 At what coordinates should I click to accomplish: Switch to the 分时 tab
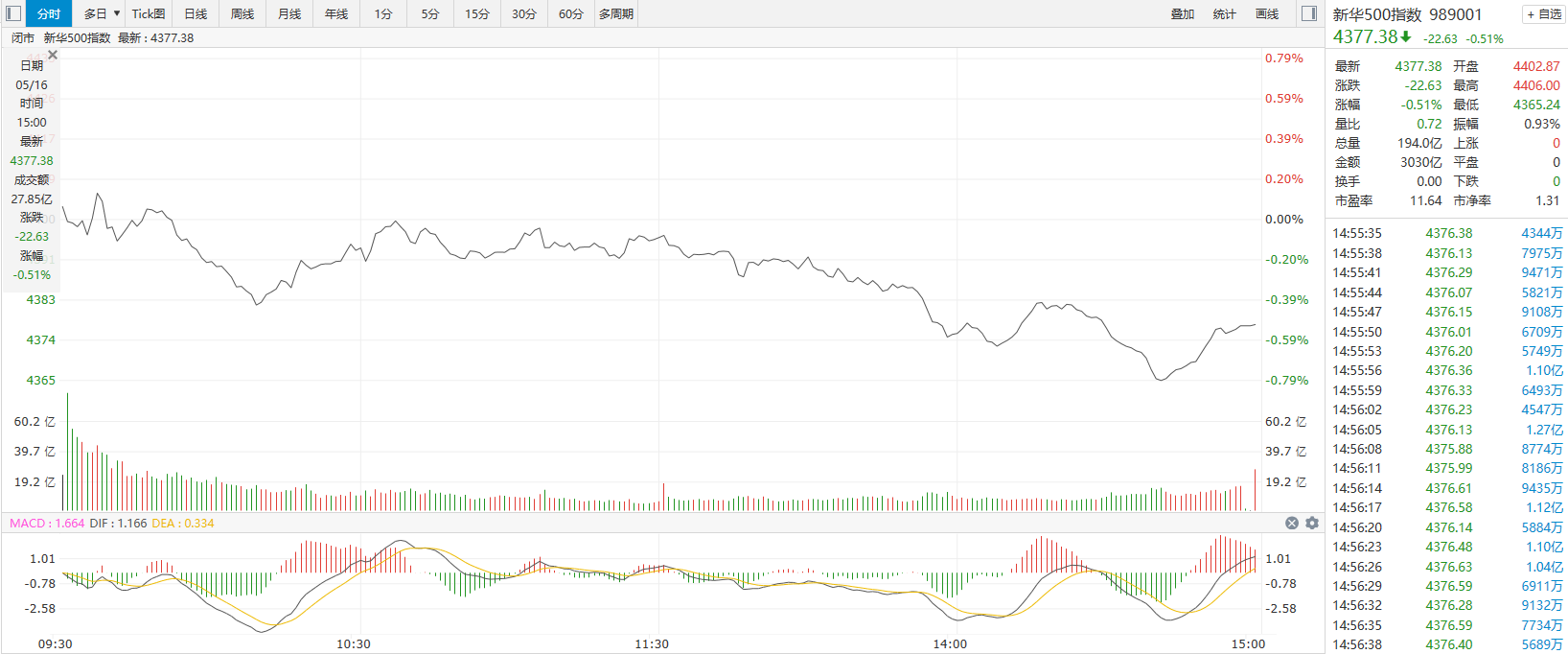point(48,13)
